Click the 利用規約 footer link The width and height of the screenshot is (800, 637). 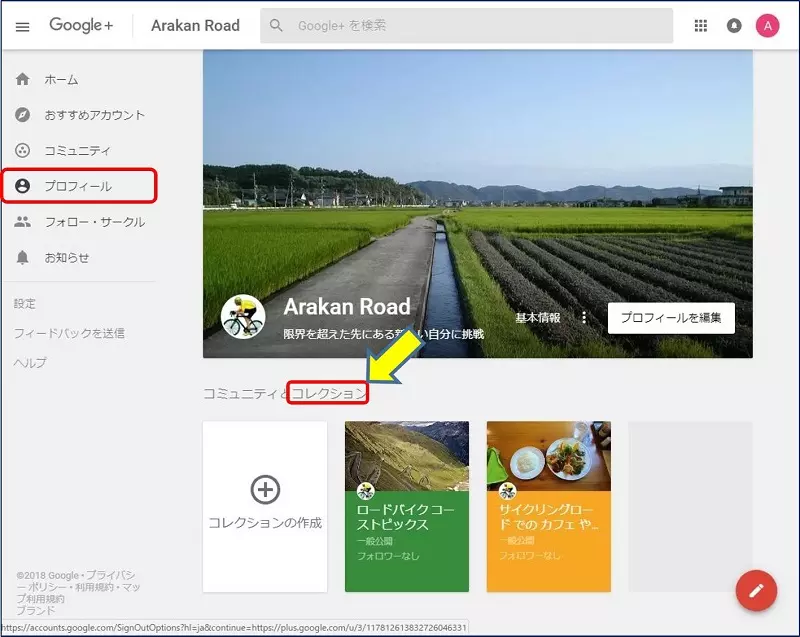pyautogui.click(x=95, y=587)
